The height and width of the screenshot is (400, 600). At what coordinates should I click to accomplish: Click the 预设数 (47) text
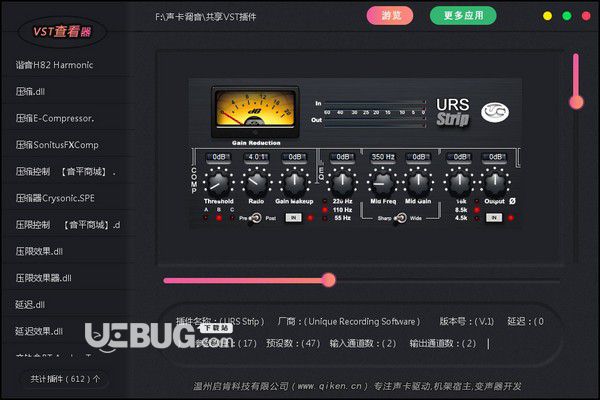point(293,343)
